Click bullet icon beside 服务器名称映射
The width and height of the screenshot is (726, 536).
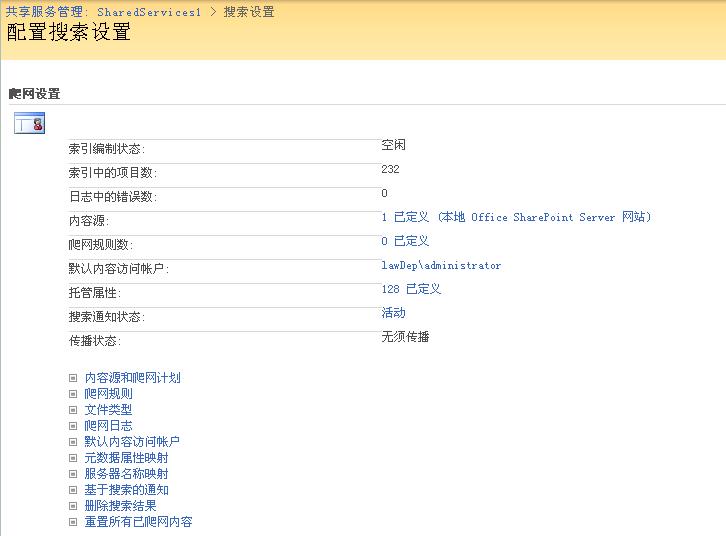point(73,474)
